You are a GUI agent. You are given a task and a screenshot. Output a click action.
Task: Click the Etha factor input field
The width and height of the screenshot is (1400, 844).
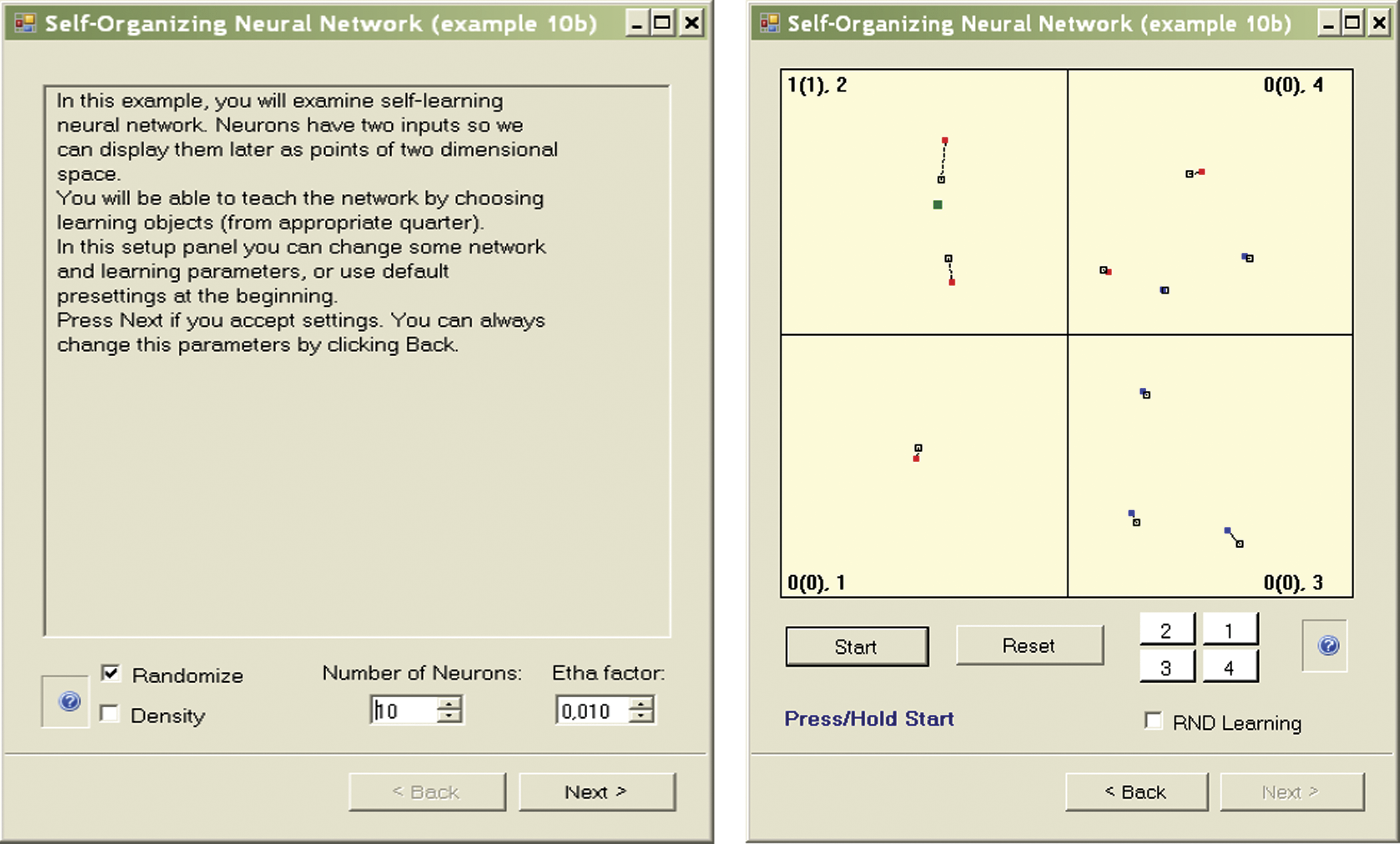tap(593, 710)
